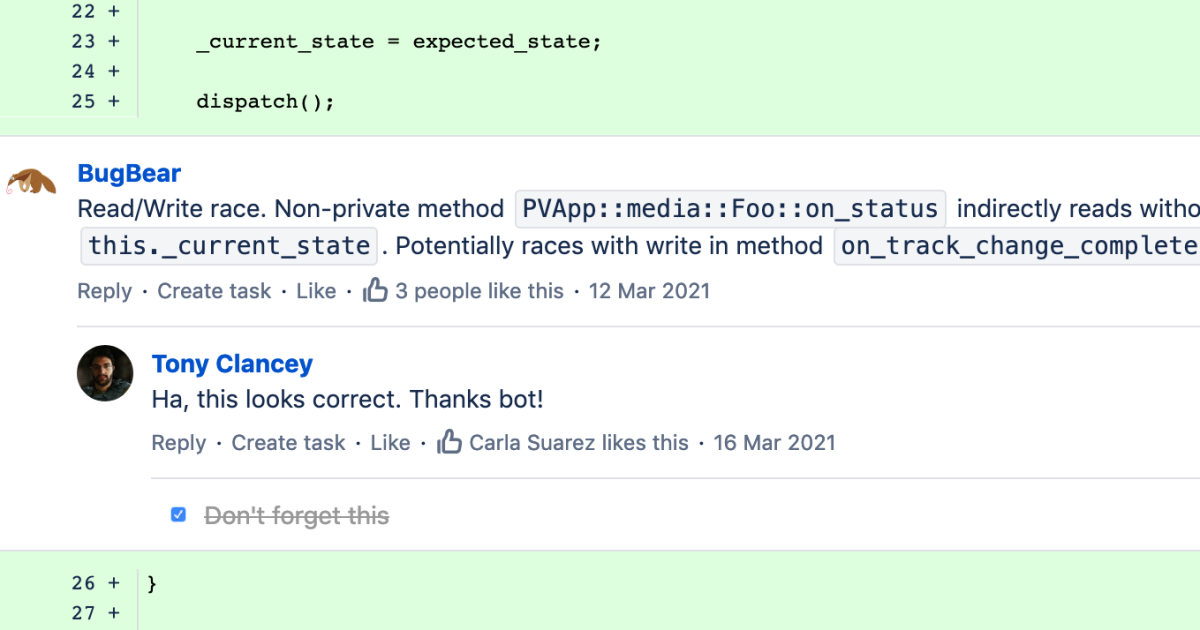Click the PVApp::media::Foo::on_status code snippet
This screenshot has height=630, width=1200.
tap(730, 209)
